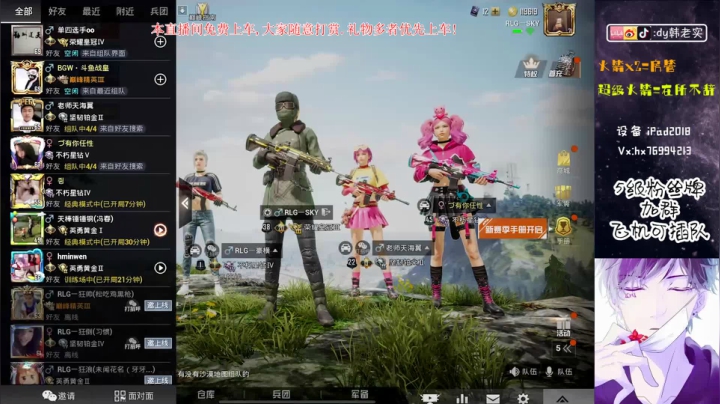Click the small arrow box at top left of lobby
The image size is (720, 404).
[183, 10]
